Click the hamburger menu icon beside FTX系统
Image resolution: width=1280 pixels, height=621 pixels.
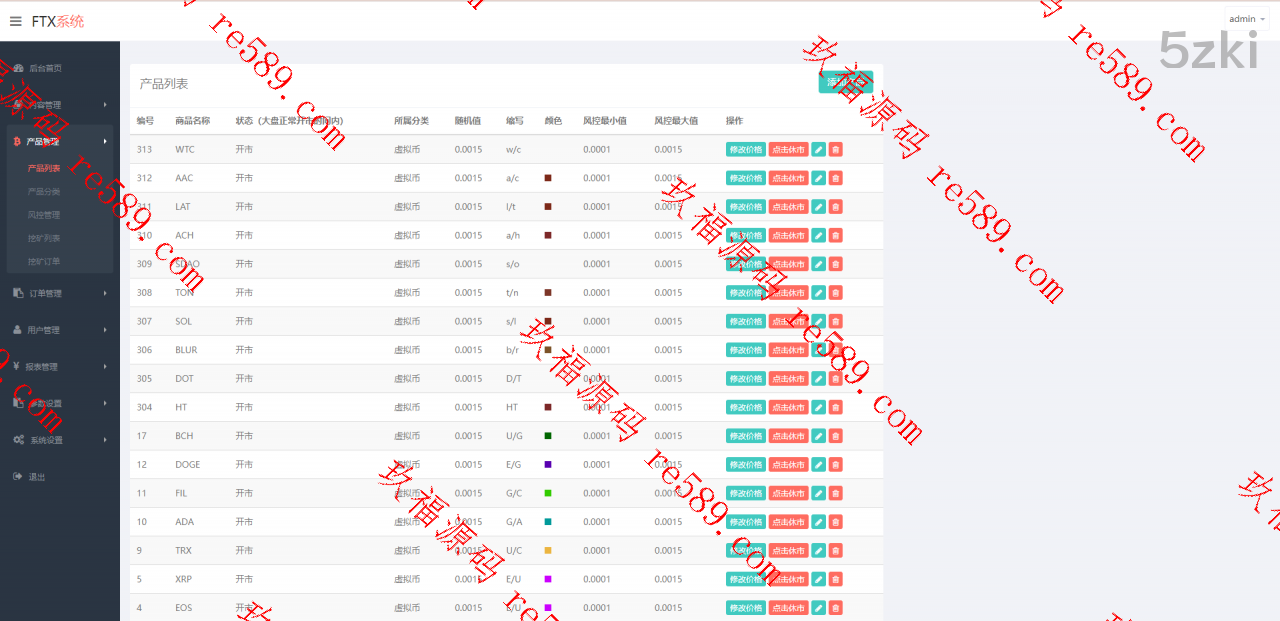pyautogui.click(x=15, y=21)
